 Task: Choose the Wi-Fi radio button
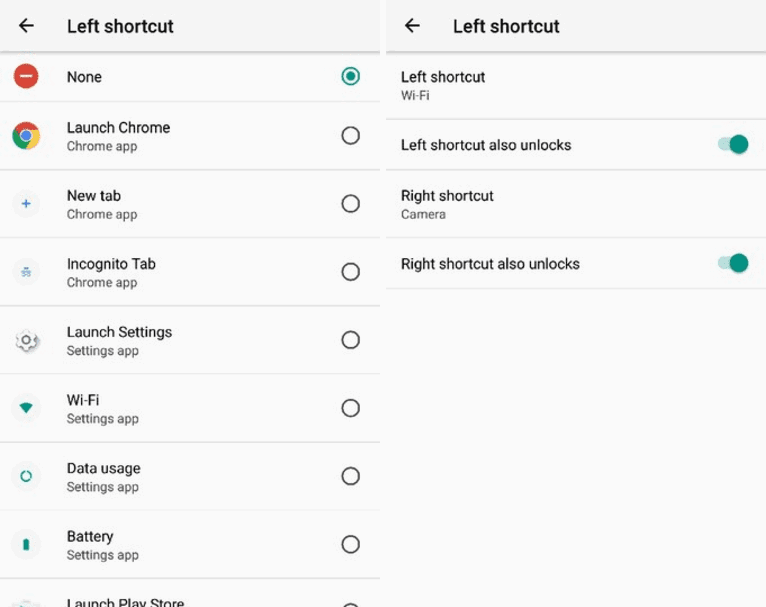(350, 408)
